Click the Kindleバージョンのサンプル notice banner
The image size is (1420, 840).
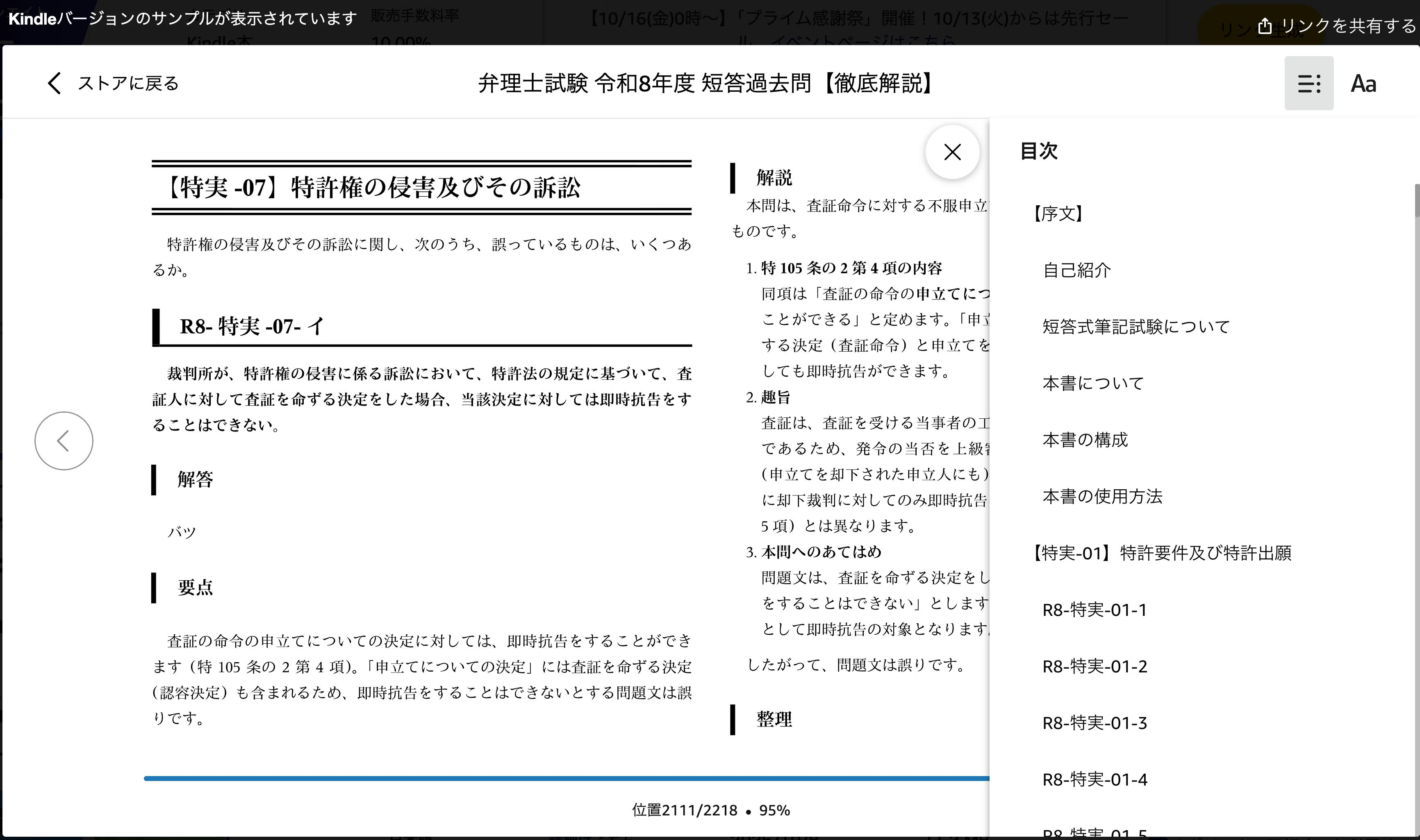click(182, 19)
